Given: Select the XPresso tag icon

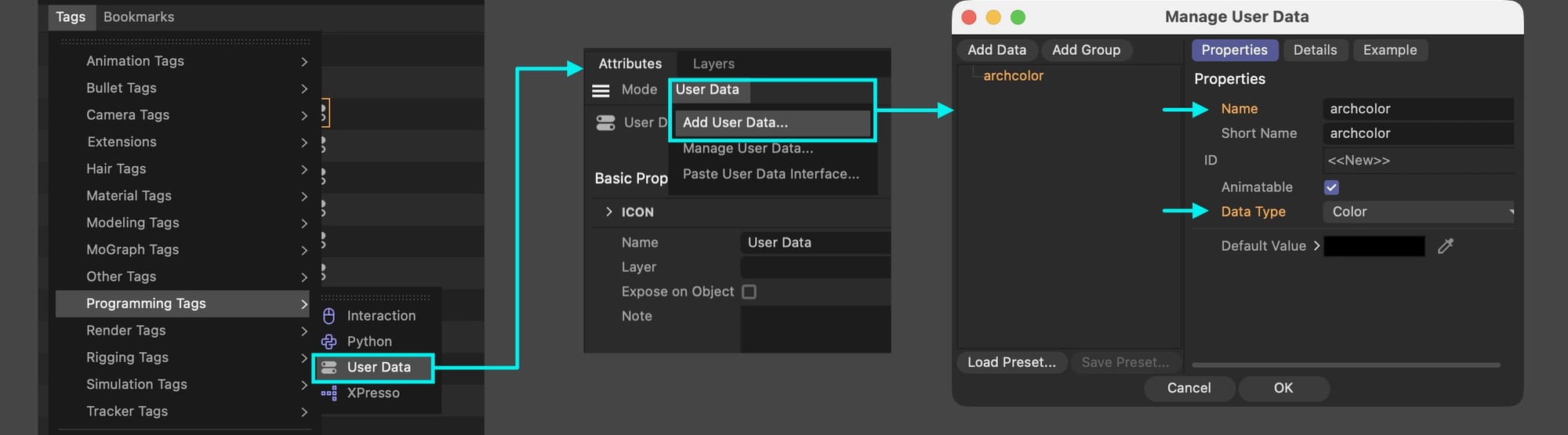Looking at the screenshot, I should [x=329, y=393].
